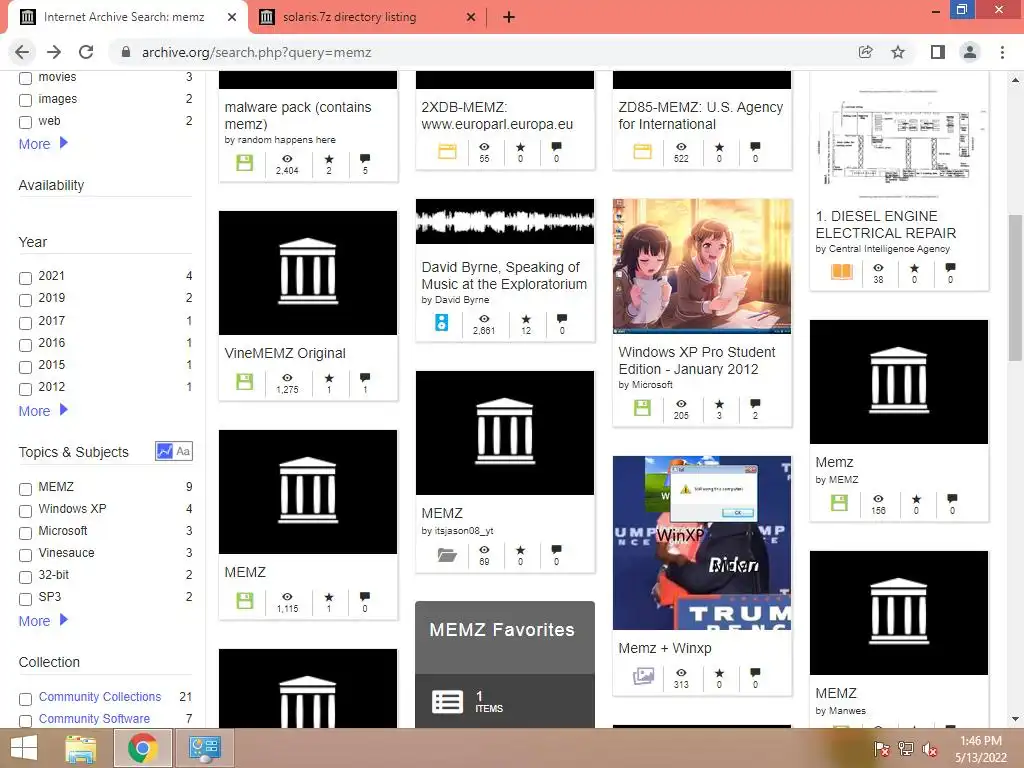Open the Community Software link
This screenshot has height=768, width=1024.
point(94,718)
